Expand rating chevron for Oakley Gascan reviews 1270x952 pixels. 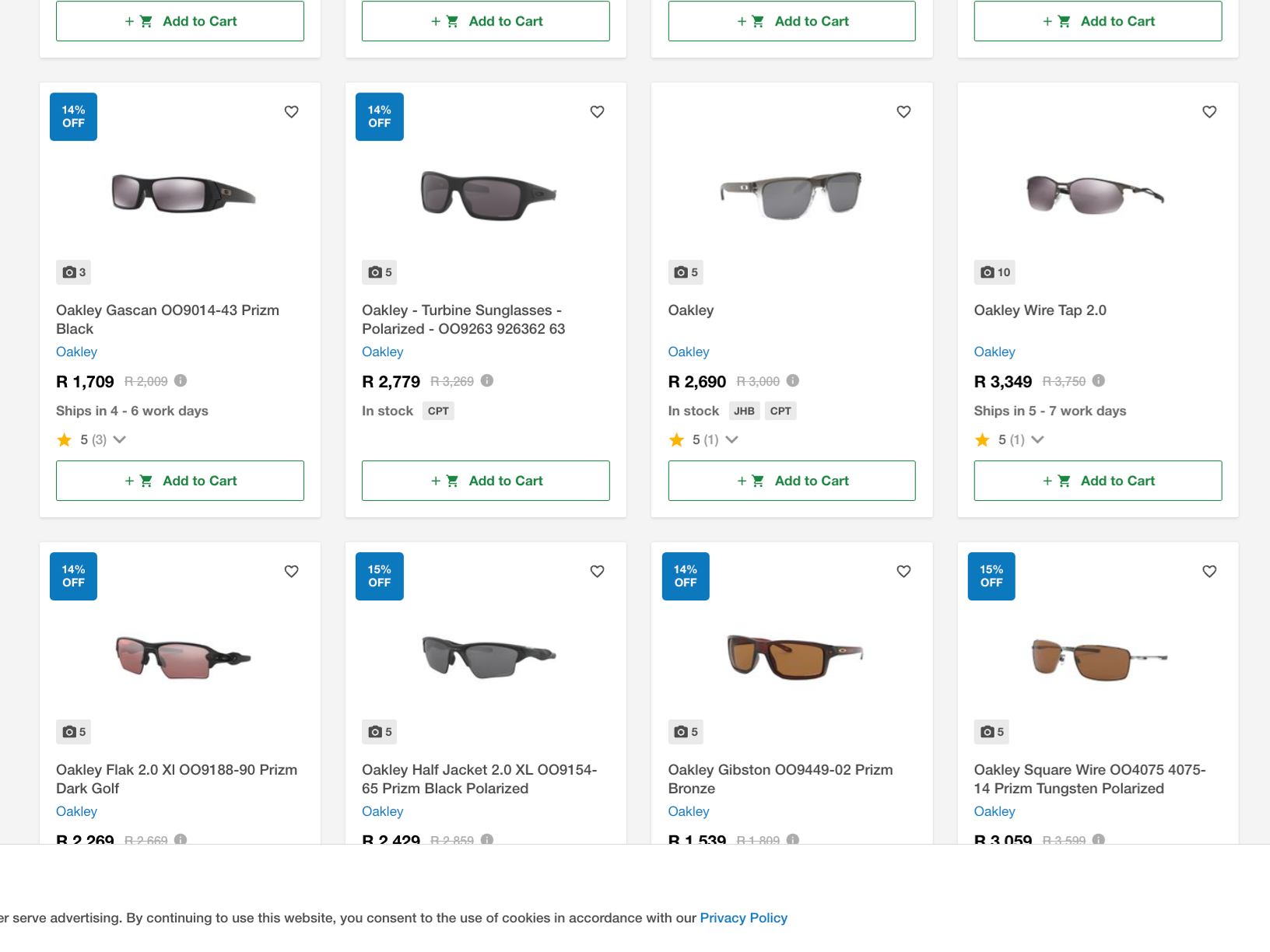click(120, 439)
